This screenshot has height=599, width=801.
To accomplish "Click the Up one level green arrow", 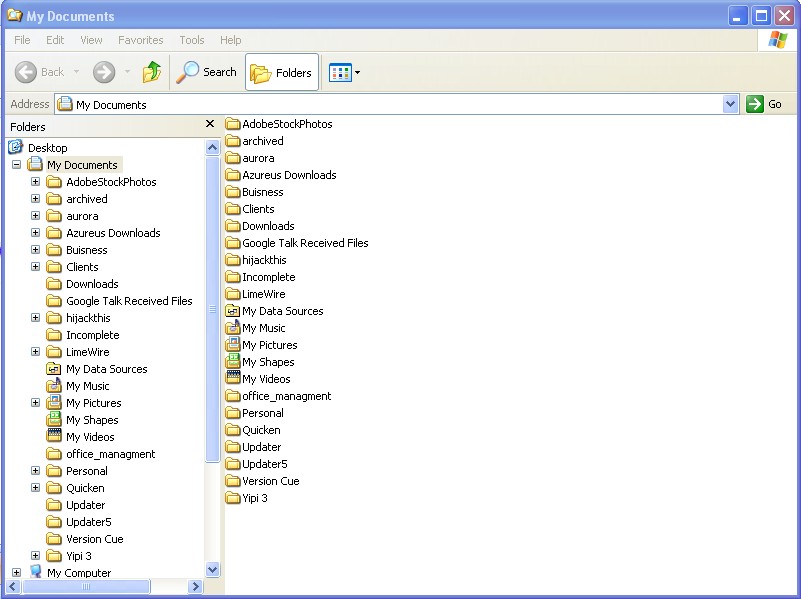I will tap(152, 71).
